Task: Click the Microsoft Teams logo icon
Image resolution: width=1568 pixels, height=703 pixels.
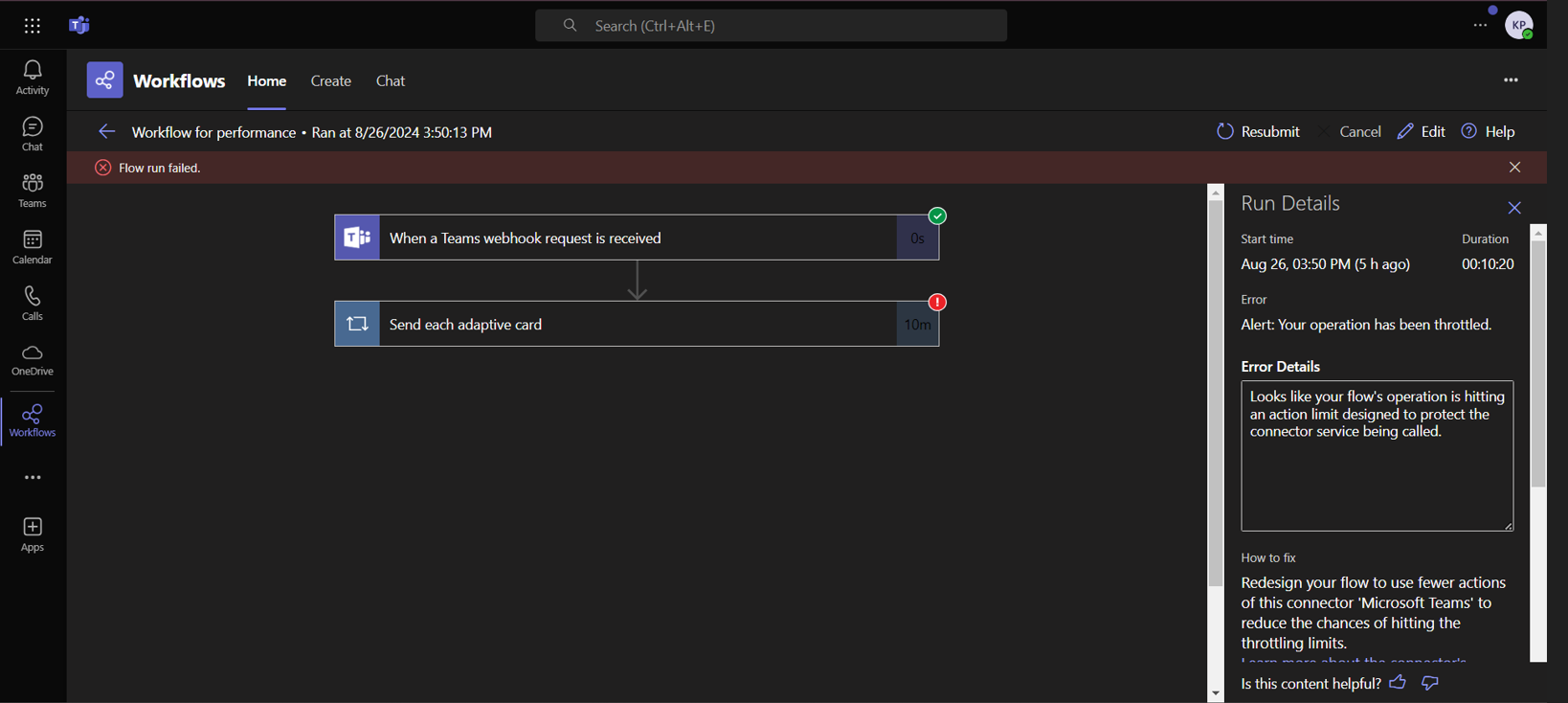Action: [79, 26]
